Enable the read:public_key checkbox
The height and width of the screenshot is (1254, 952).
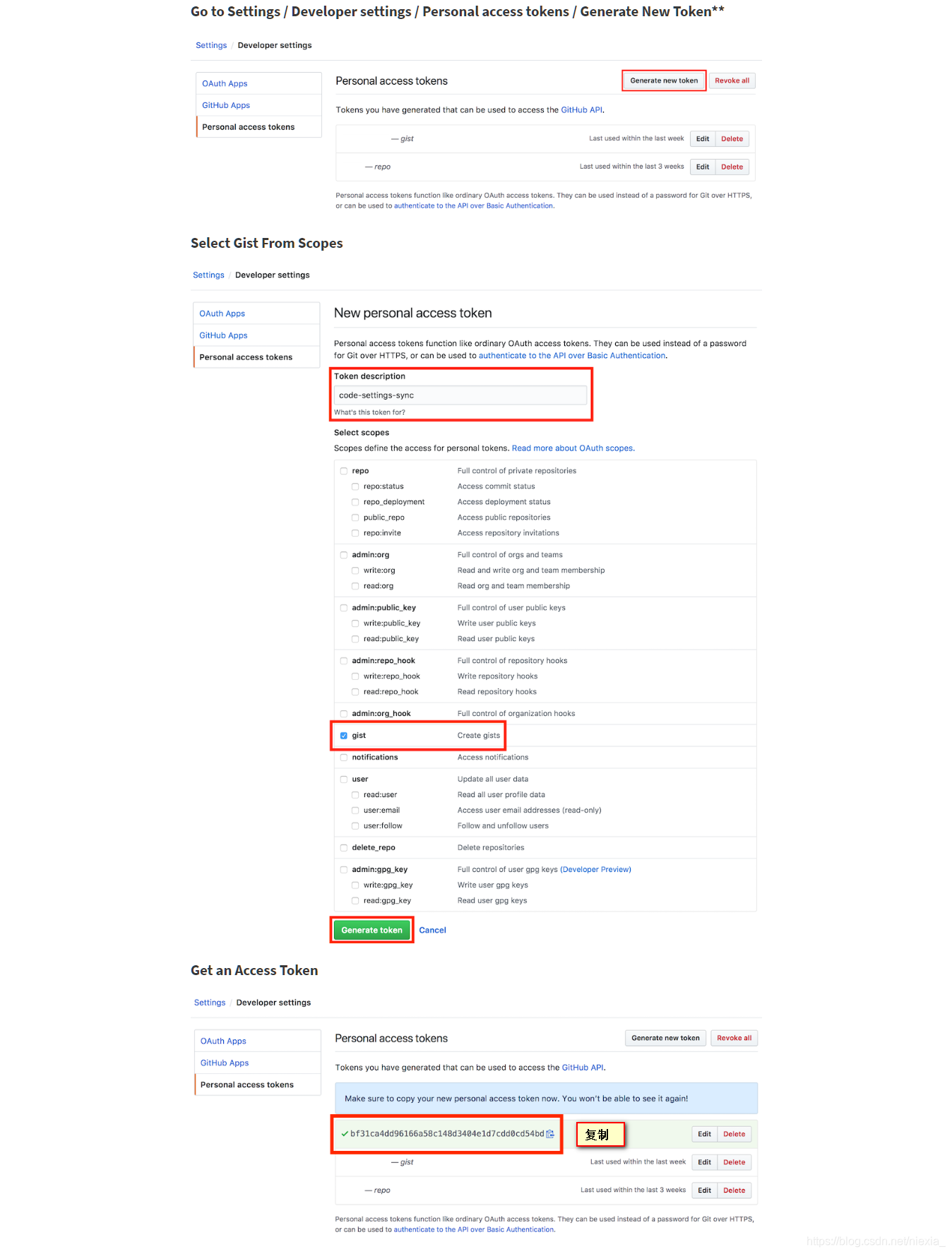coord(355,639)
